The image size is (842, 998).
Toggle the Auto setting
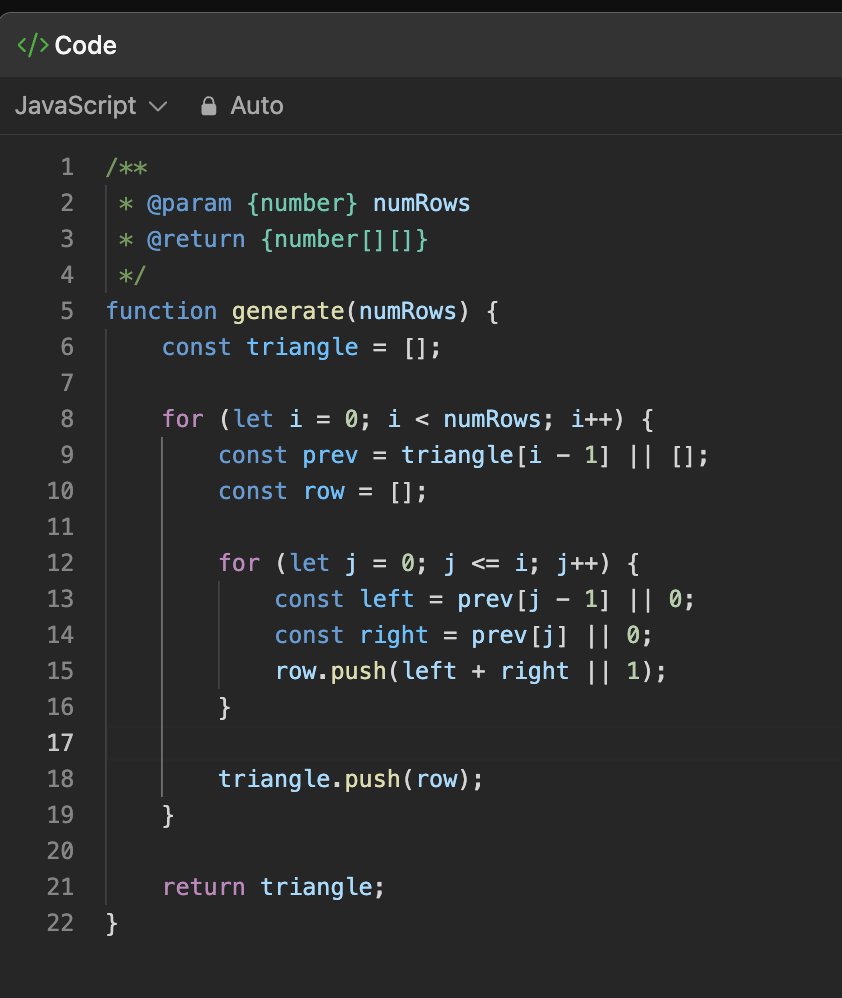click(x=242, y=106)
